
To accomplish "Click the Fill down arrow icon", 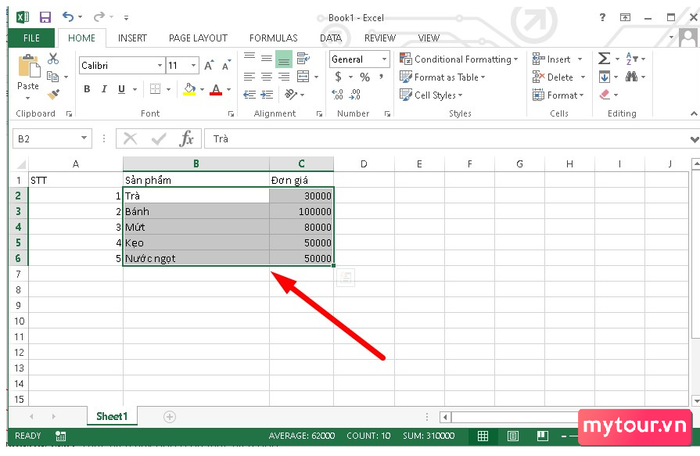I will point(604,77).
